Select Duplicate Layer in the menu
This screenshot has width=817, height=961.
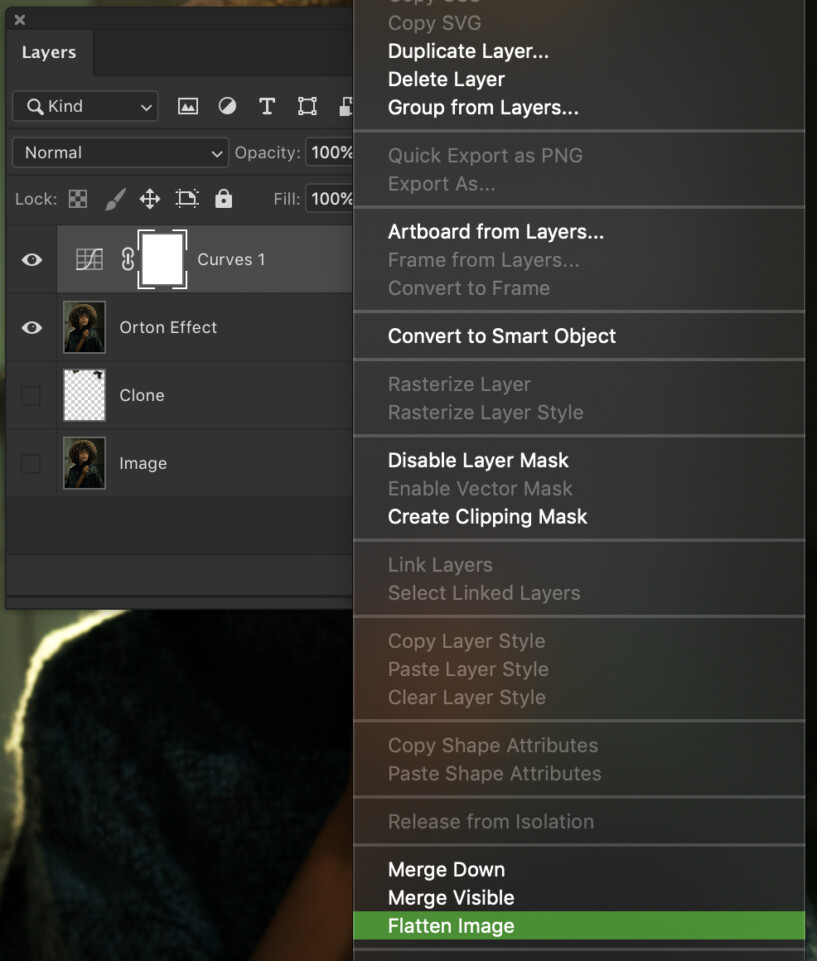click(468, 51)
